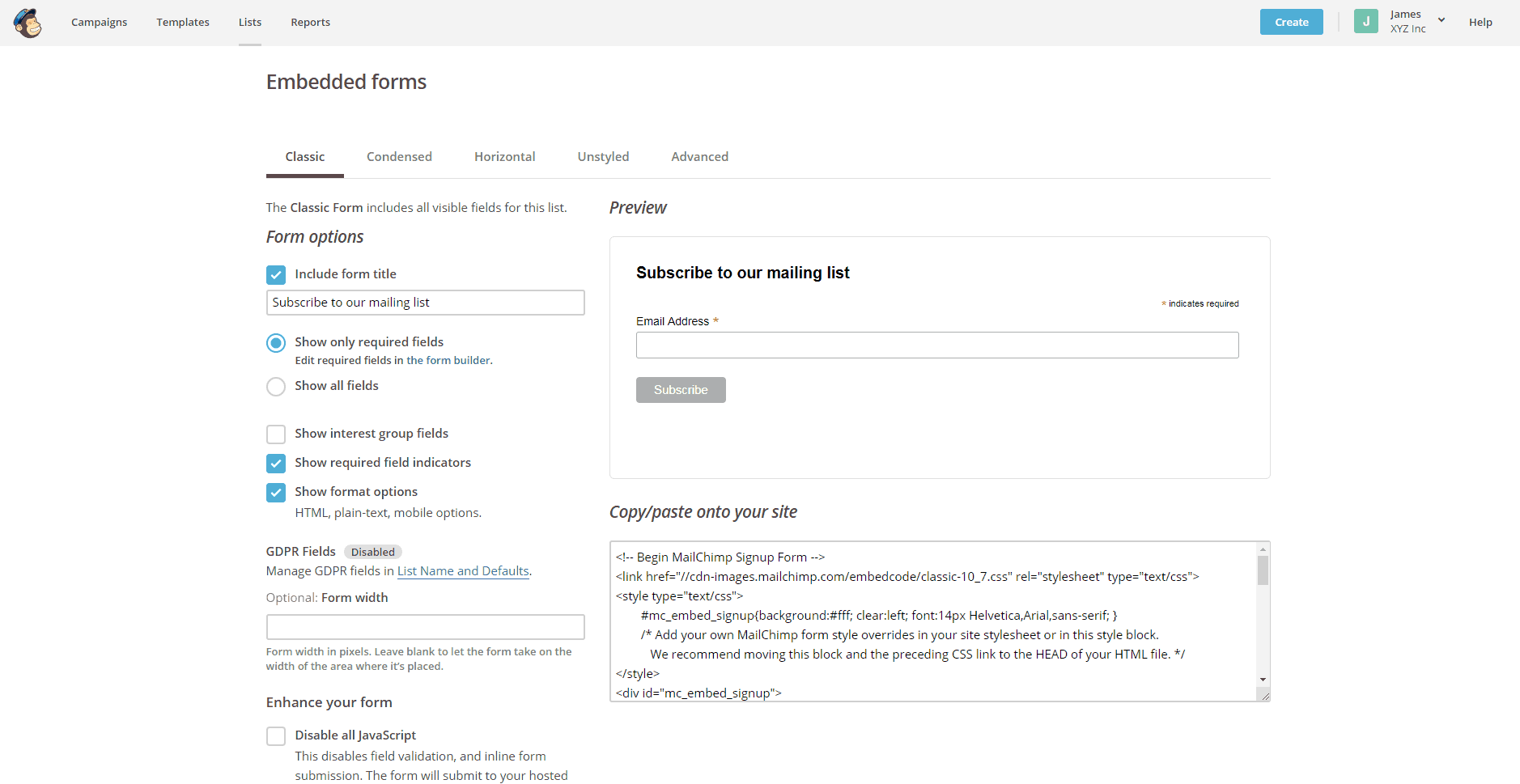
Task: Open the form builder link
Action: [448, 361]
